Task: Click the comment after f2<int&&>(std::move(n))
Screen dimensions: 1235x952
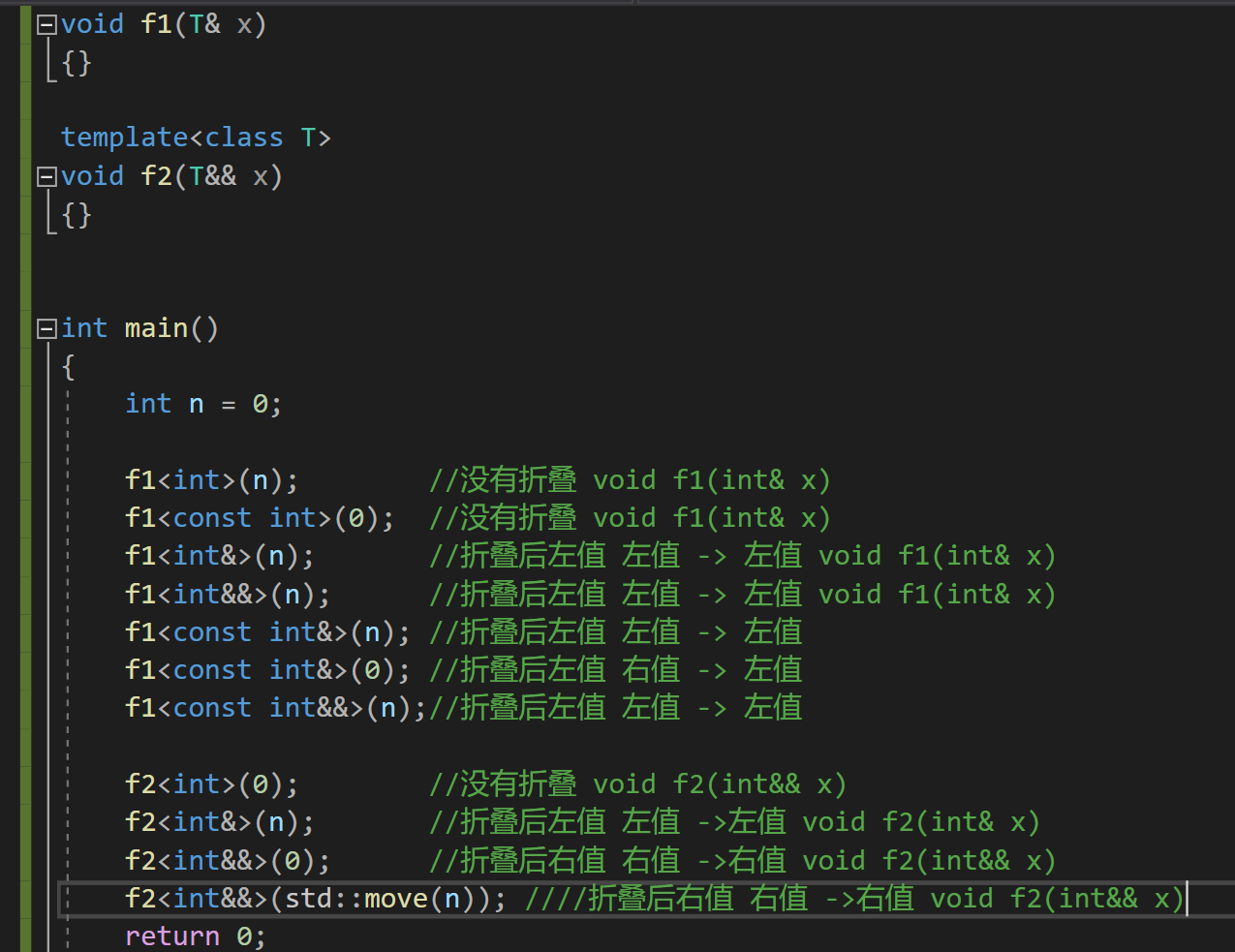Action: point(854,899)
